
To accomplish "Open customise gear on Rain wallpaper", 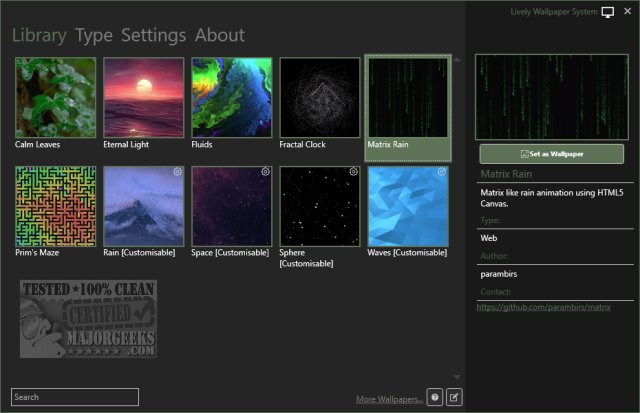I will [177, 172].
